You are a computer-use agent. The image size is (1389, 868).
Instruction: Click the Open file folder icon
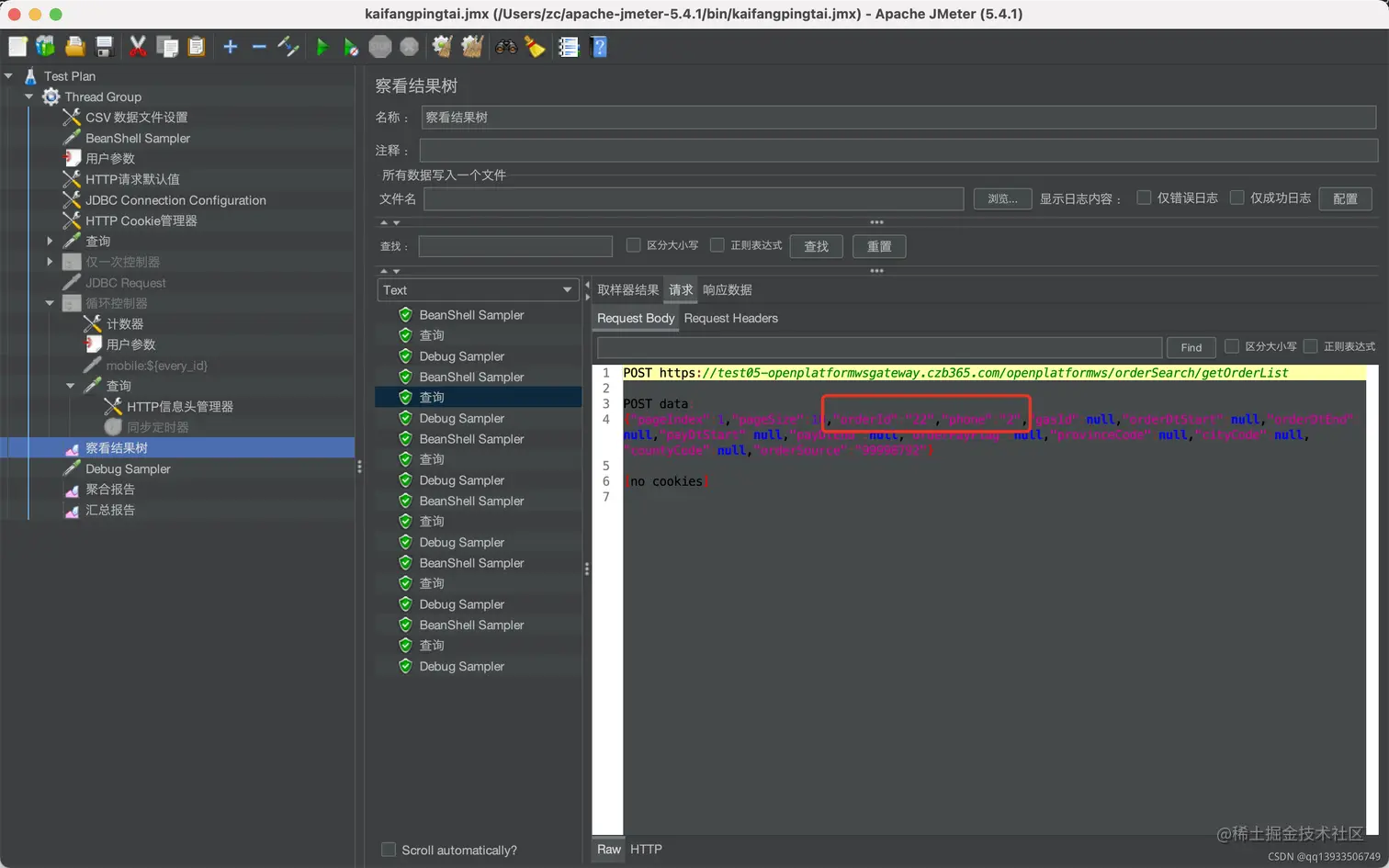pos(75,47)
